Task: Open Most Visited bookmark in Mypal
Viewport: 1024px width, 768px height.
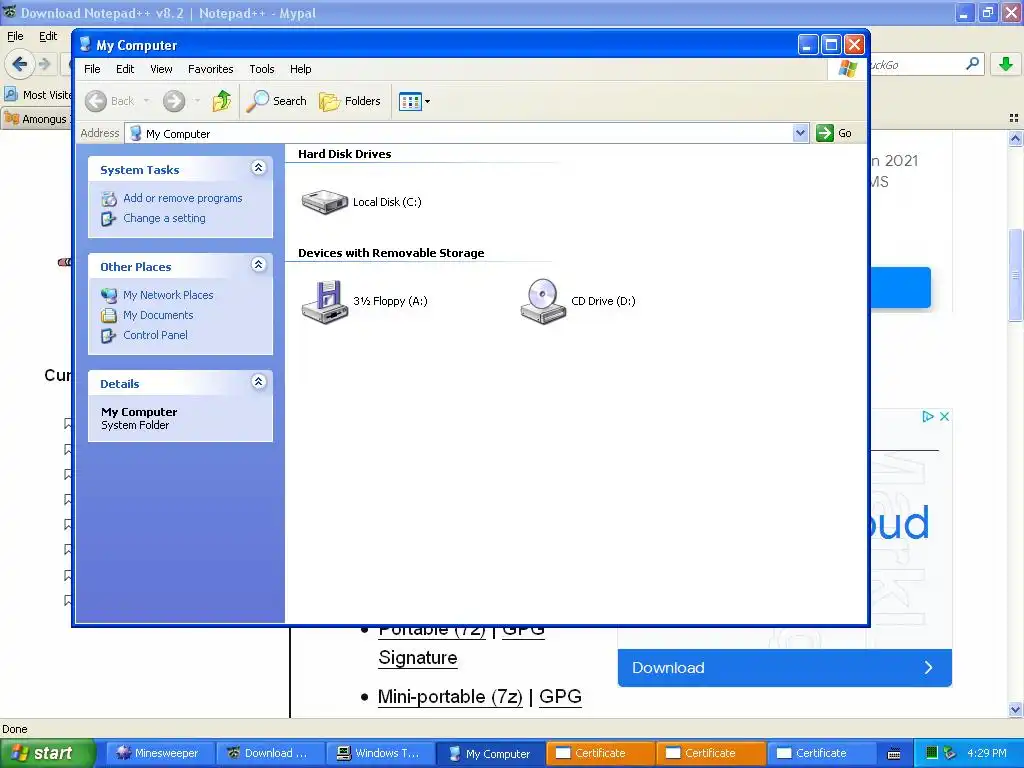Action: click(39, 95)
